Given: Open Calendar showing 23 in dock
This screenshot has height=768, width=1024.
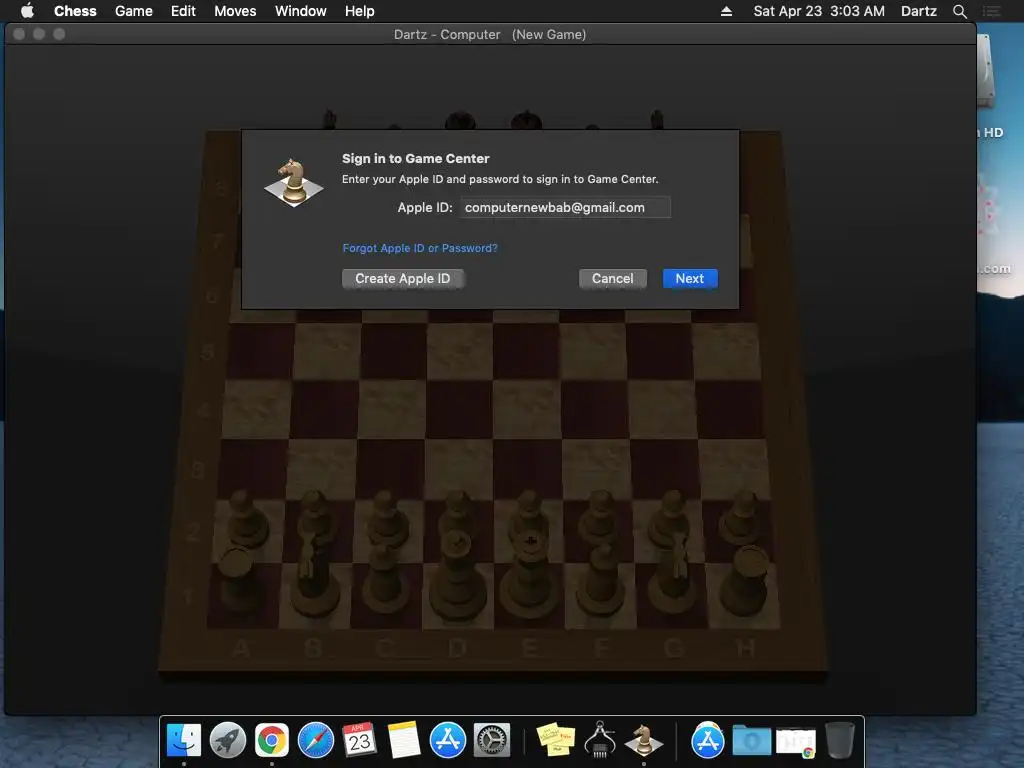Looking at the screenshot, I should pyautogui.click(x=359, y=741).
